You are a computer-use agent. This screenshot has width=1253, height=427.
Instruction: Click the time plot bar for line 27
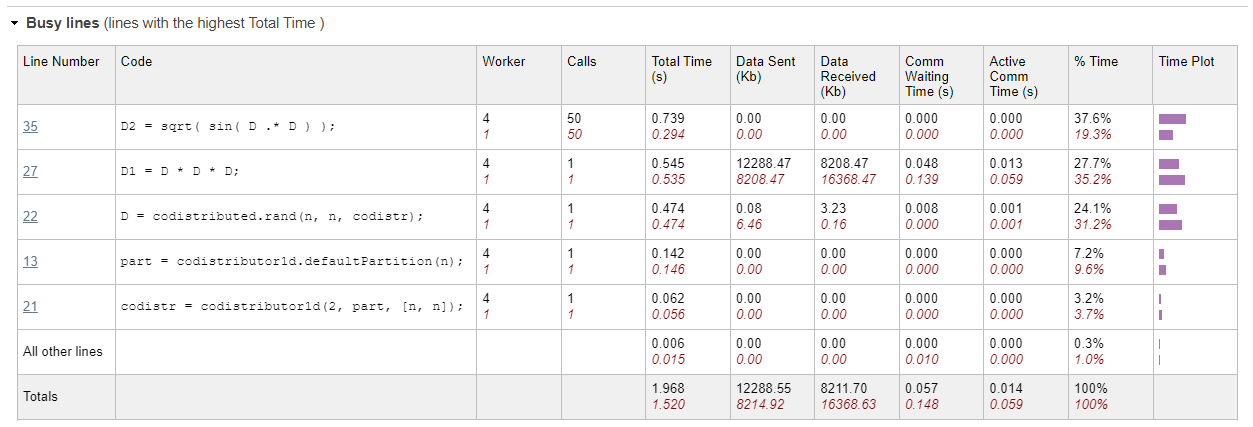[1169, 164]
